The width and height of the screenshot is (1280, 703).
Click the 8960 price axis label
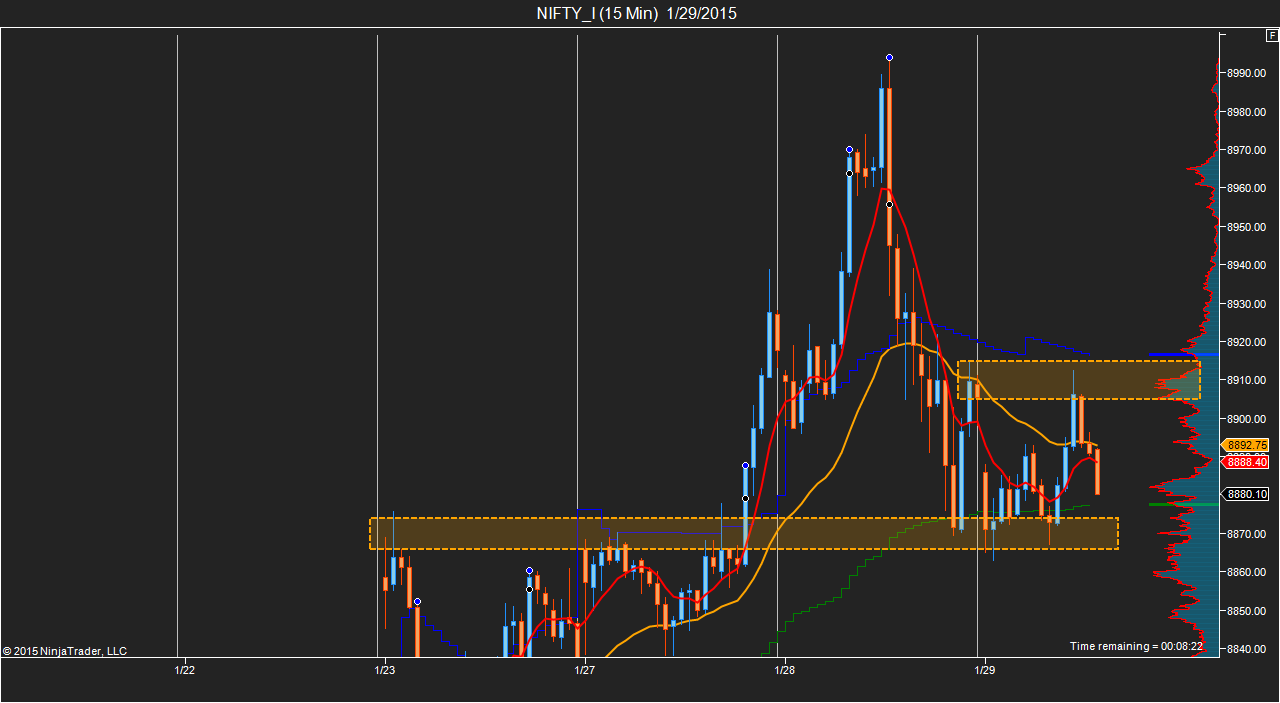pos(1246,188)
